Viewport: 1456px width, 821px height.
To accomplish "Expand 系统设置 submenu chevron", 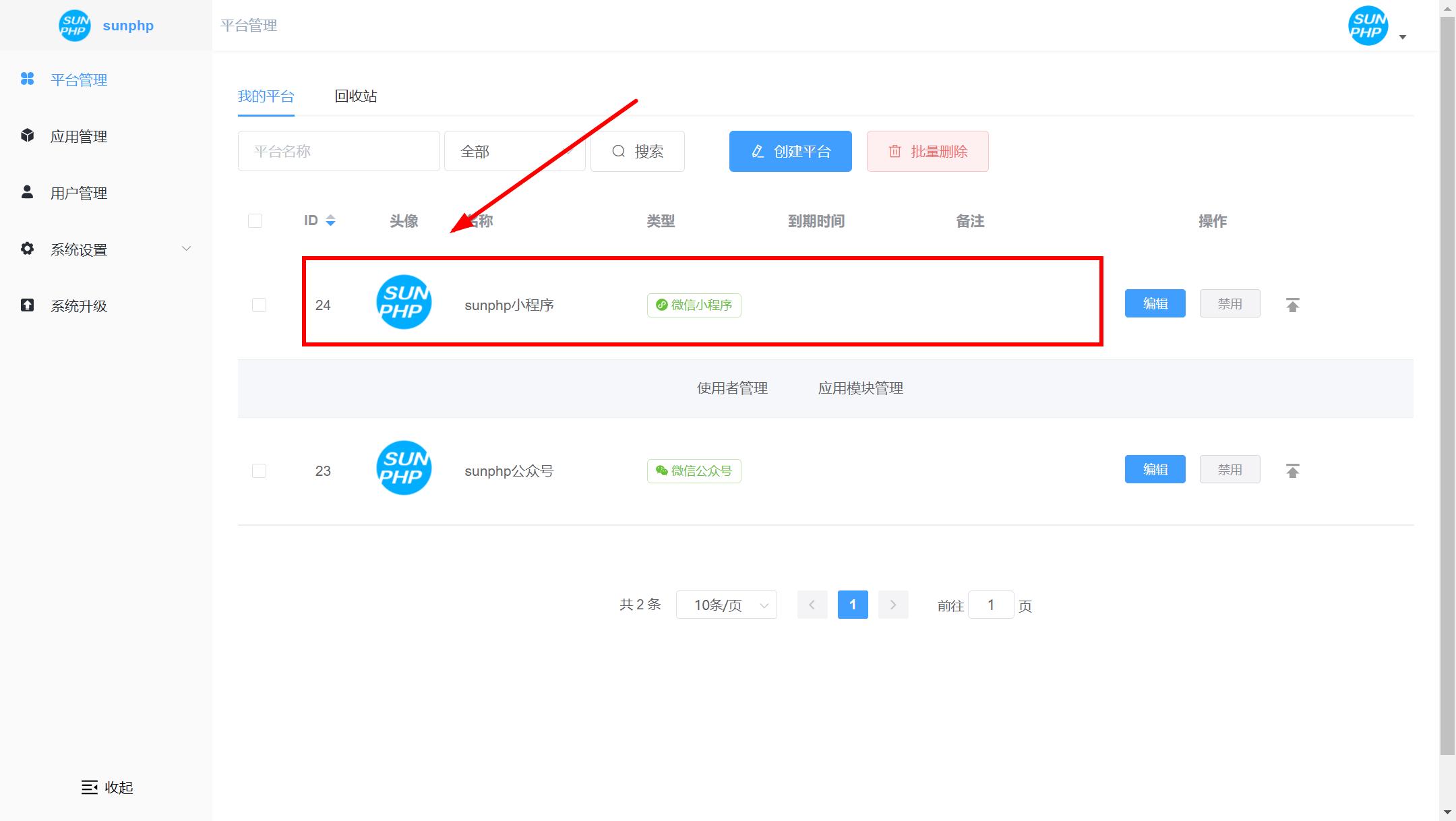I will pos(187,249).
